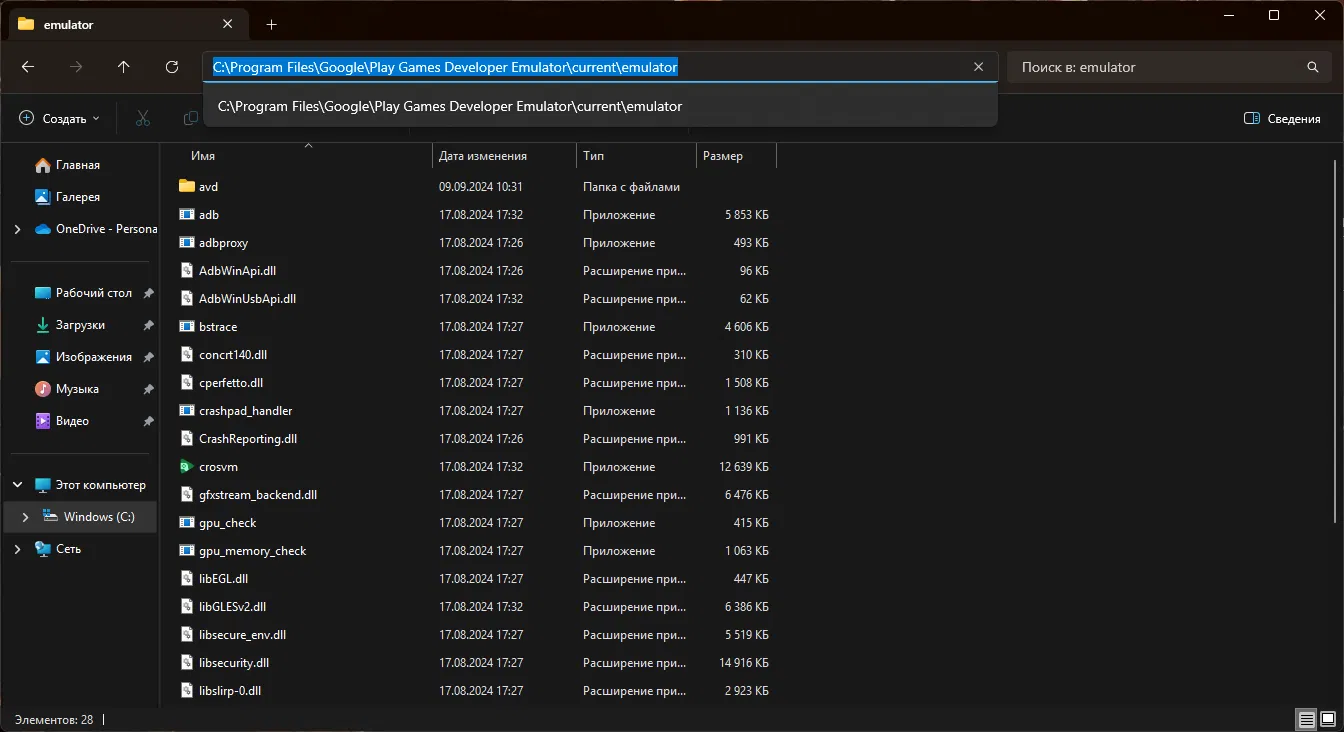Select the green crosvm application icon

[x=186, y=467]
